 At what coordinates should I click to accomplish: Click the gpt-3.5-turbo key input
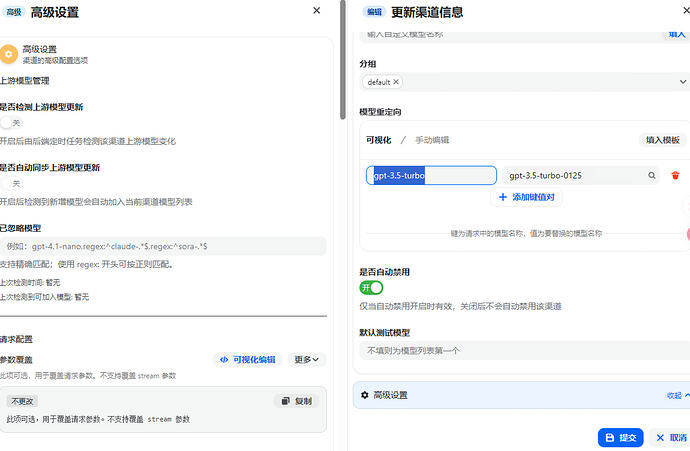431,176
